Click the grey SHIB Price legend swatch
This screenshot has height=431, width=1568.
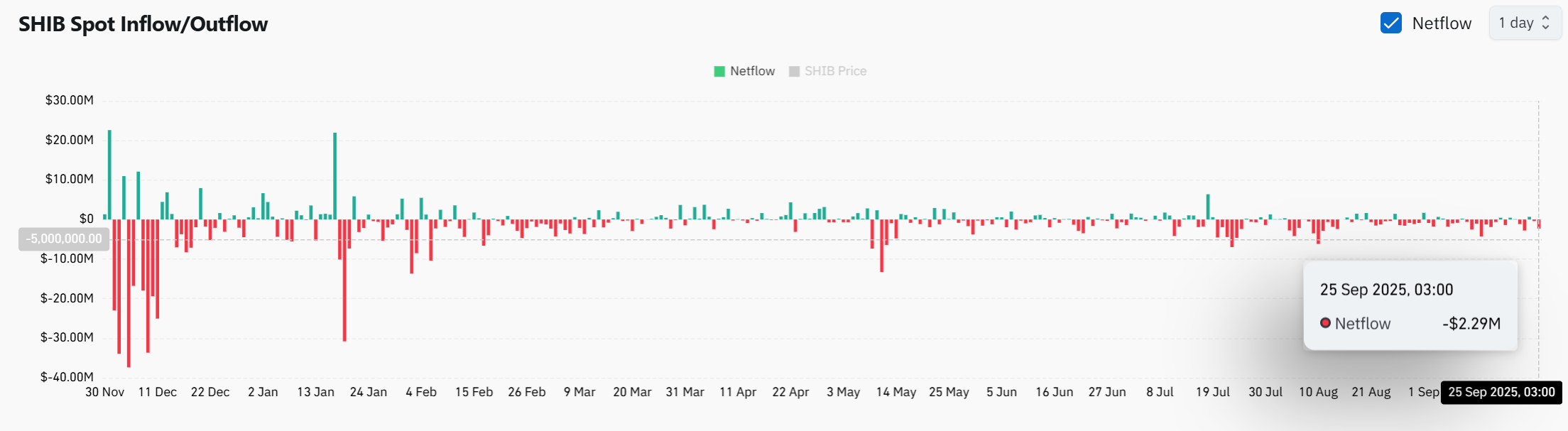pos(794,72)
